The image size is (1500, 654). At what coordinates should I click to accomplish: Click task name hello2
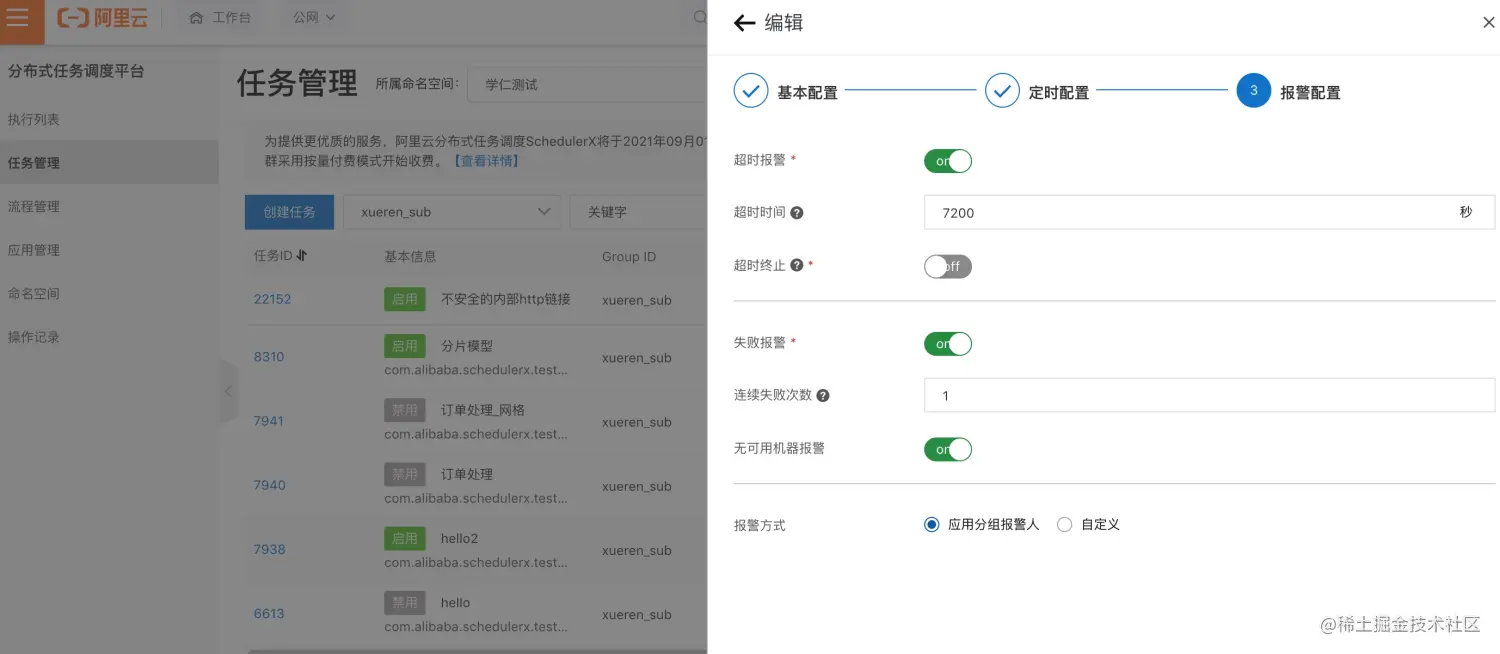(x=460, y=538)
